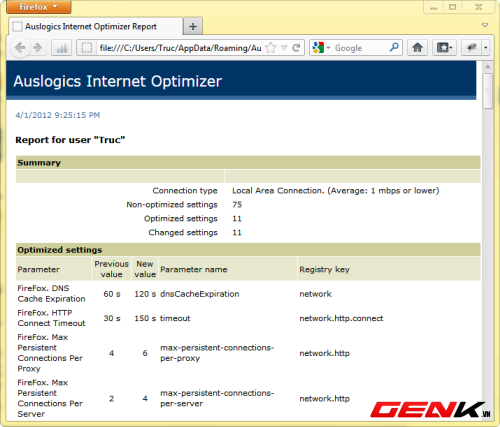Click the "Auslogics Internet Optimizer" page banner title

[x=118, y=81]
